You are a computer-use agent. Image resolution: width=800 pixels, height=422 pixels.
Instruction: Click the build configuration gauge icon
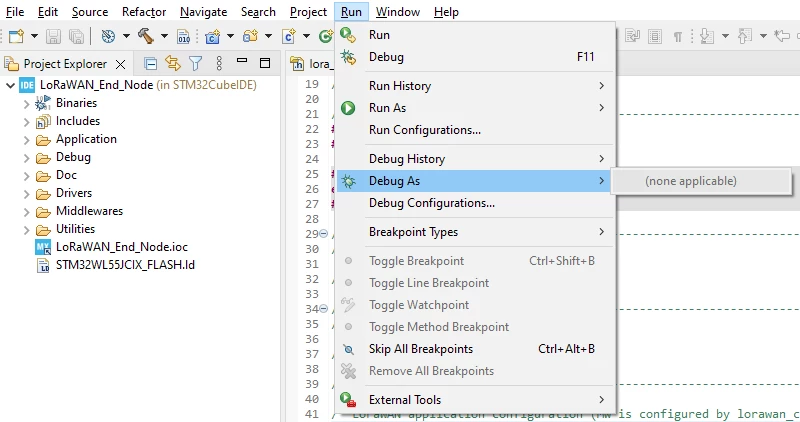pos(108,36)
